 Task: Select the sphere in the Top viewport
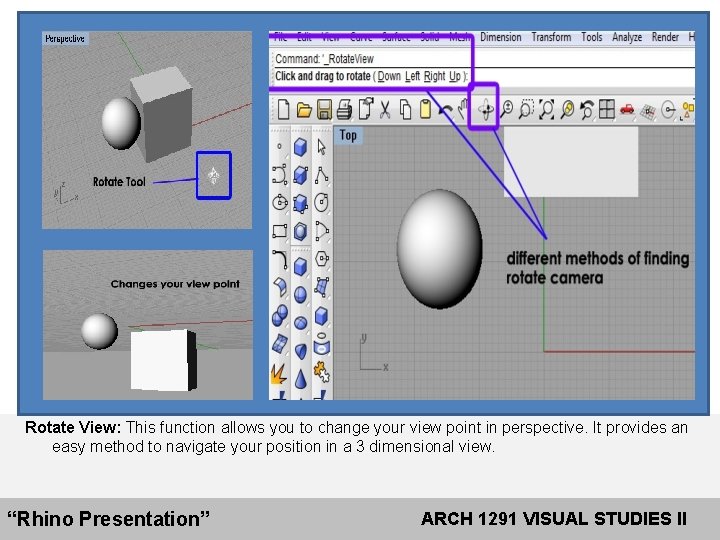point(439,249)
